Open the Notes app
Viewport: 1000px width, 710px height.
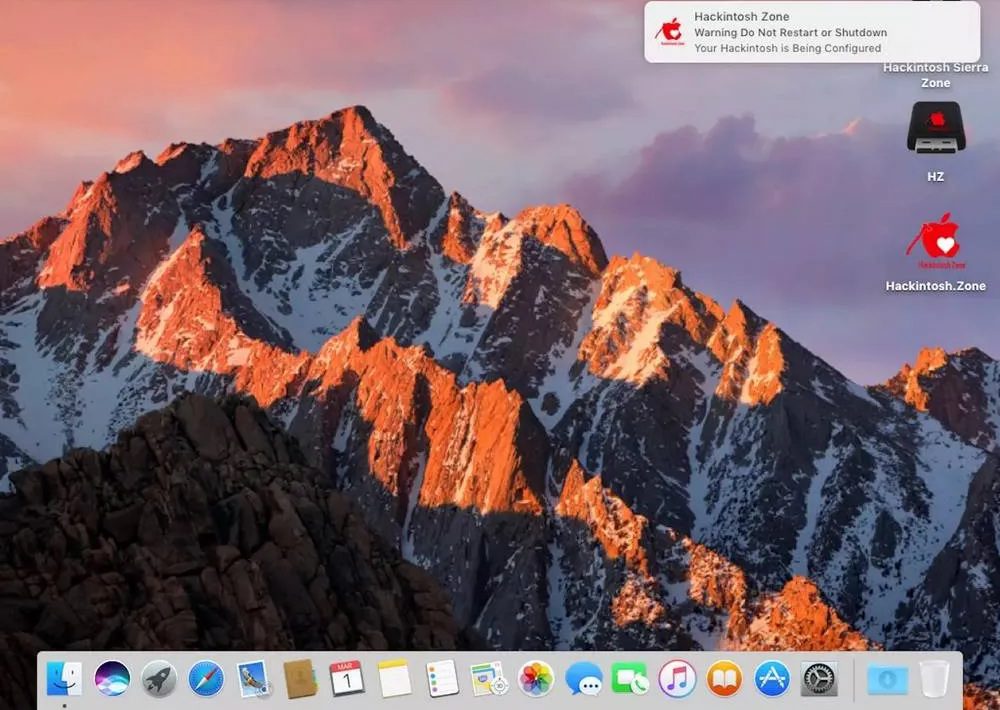(x=394, y=679)
